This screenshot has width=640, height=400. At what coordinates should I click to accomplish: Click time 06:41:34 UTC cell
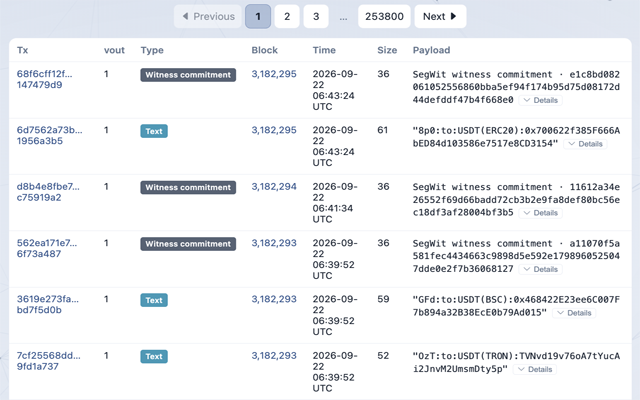click(335, 202)
